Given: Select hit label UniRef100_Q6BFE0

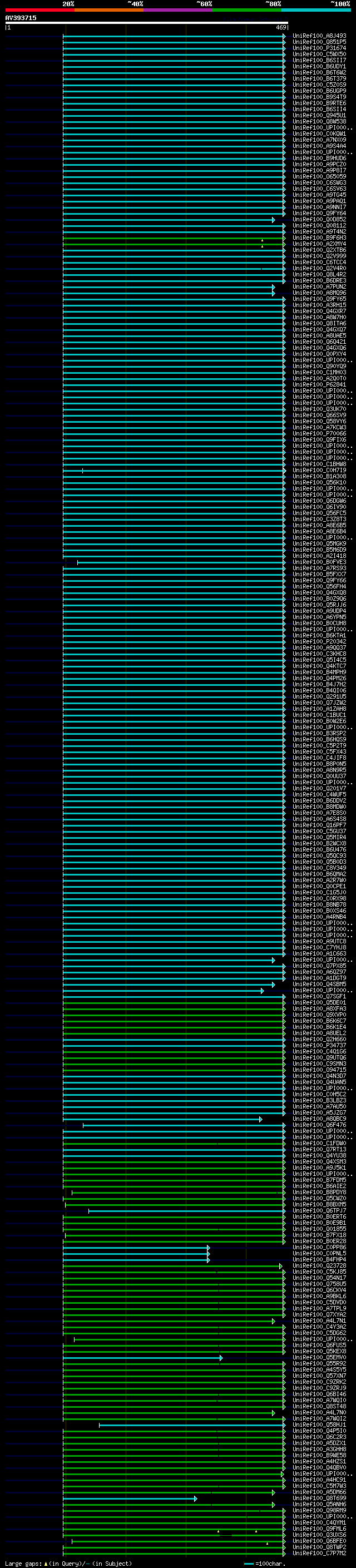Looking at the screenshot, I should (319, 1541).
